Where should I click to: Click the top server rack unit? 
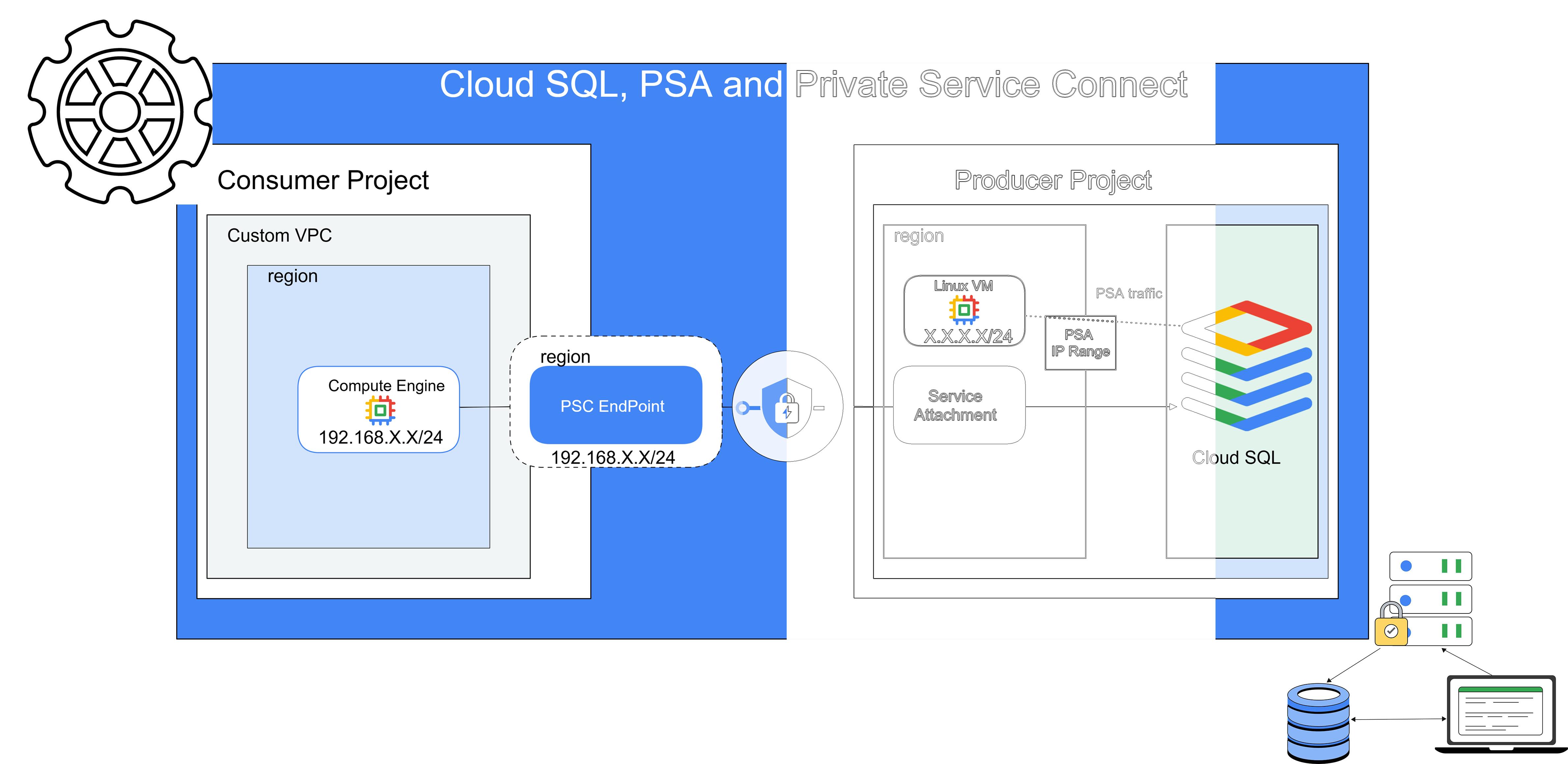point(1430,566)
